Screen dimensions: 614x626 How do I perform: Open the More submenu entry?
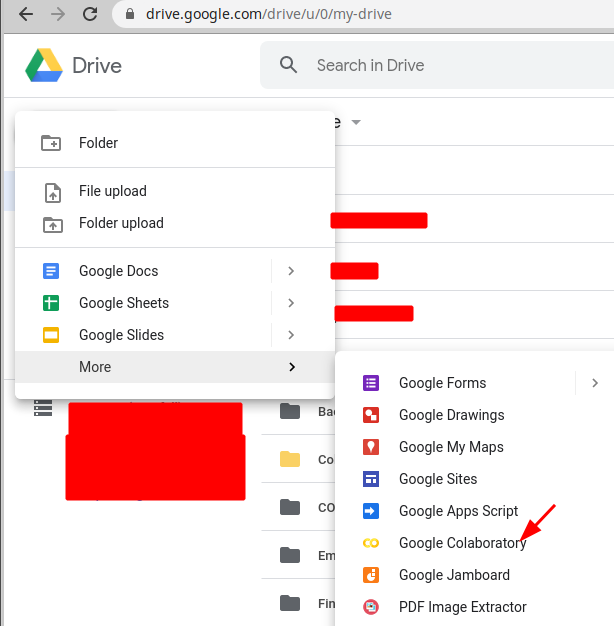175,367
